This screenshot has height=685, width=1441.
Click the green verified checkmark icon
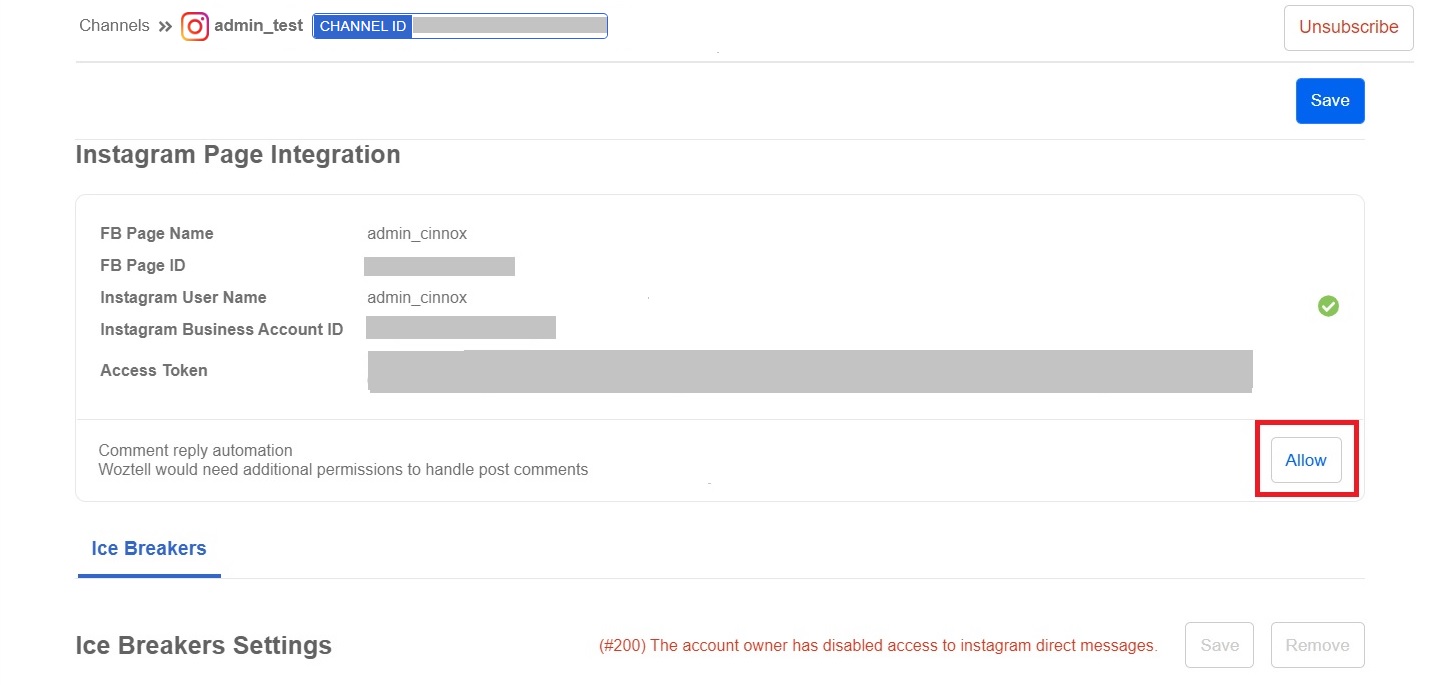tap(1328, 306)
